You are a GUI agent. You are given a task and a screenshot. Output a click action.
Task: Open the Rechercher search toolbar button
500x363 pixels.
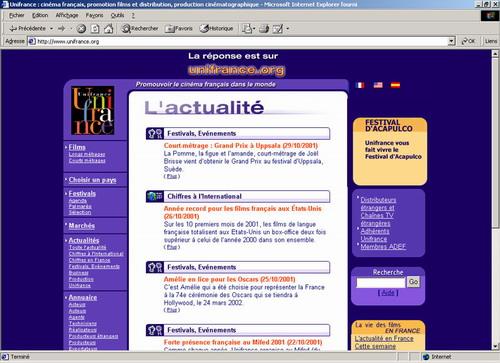[x=140, y=29]
